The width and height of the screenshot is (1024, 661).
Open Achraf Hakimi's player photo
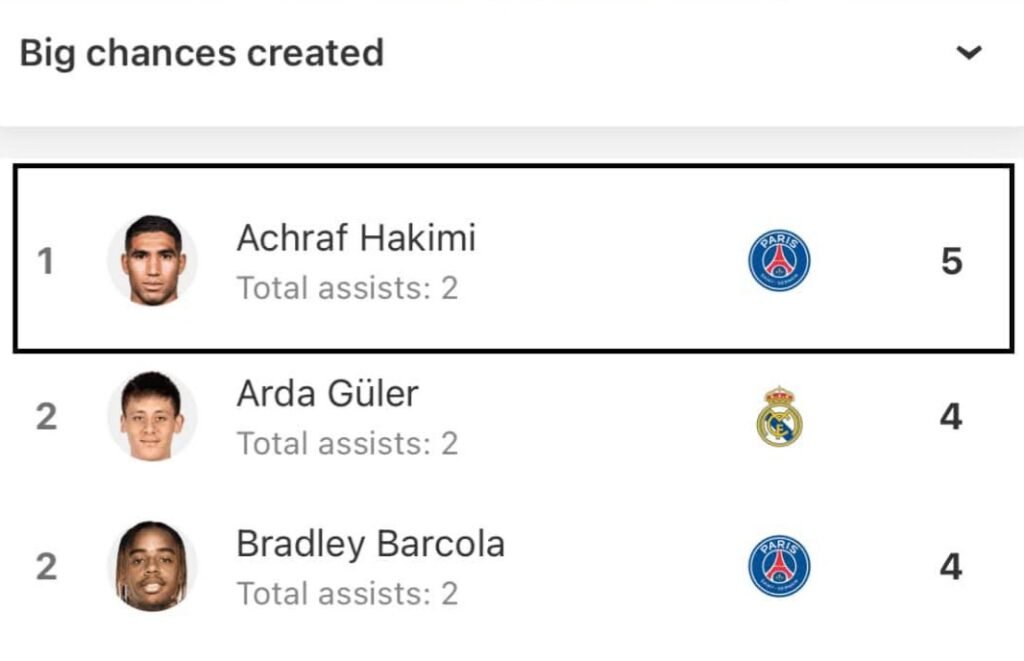(x=152, y=260)
